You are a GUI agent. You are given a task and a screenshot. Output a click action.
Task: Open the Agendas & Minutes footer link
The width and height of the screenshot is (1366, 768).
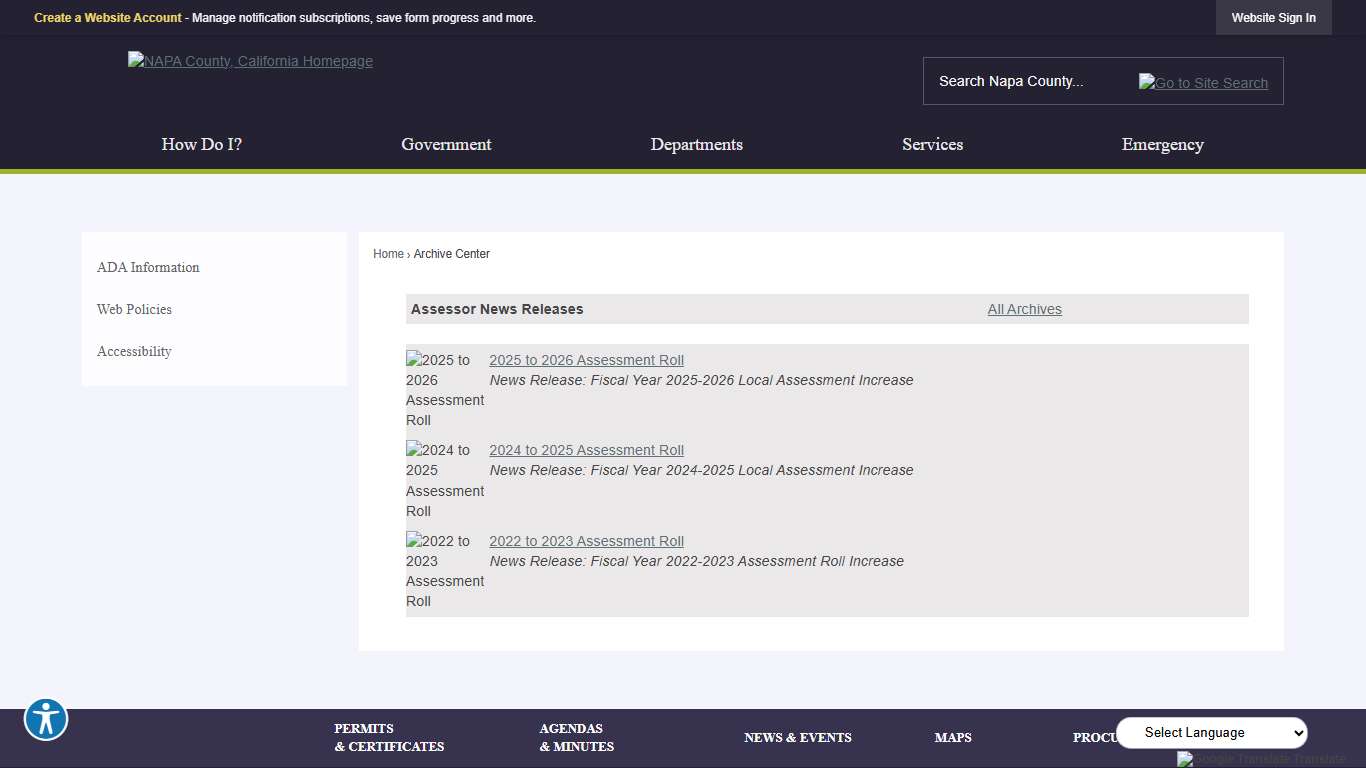click(x=576, y=737)
